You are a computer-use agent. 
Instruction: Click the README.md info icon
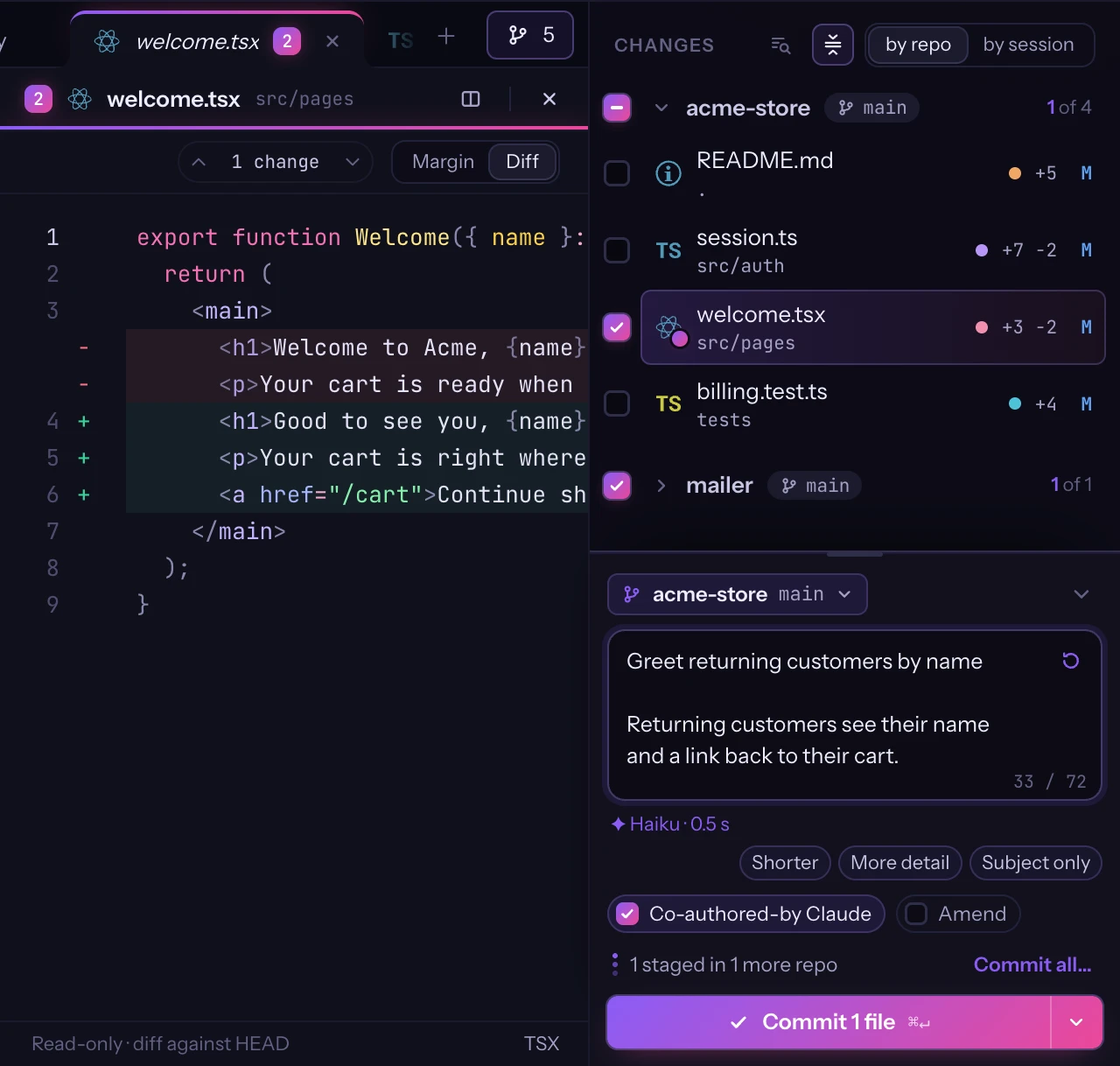coord(668,173)
